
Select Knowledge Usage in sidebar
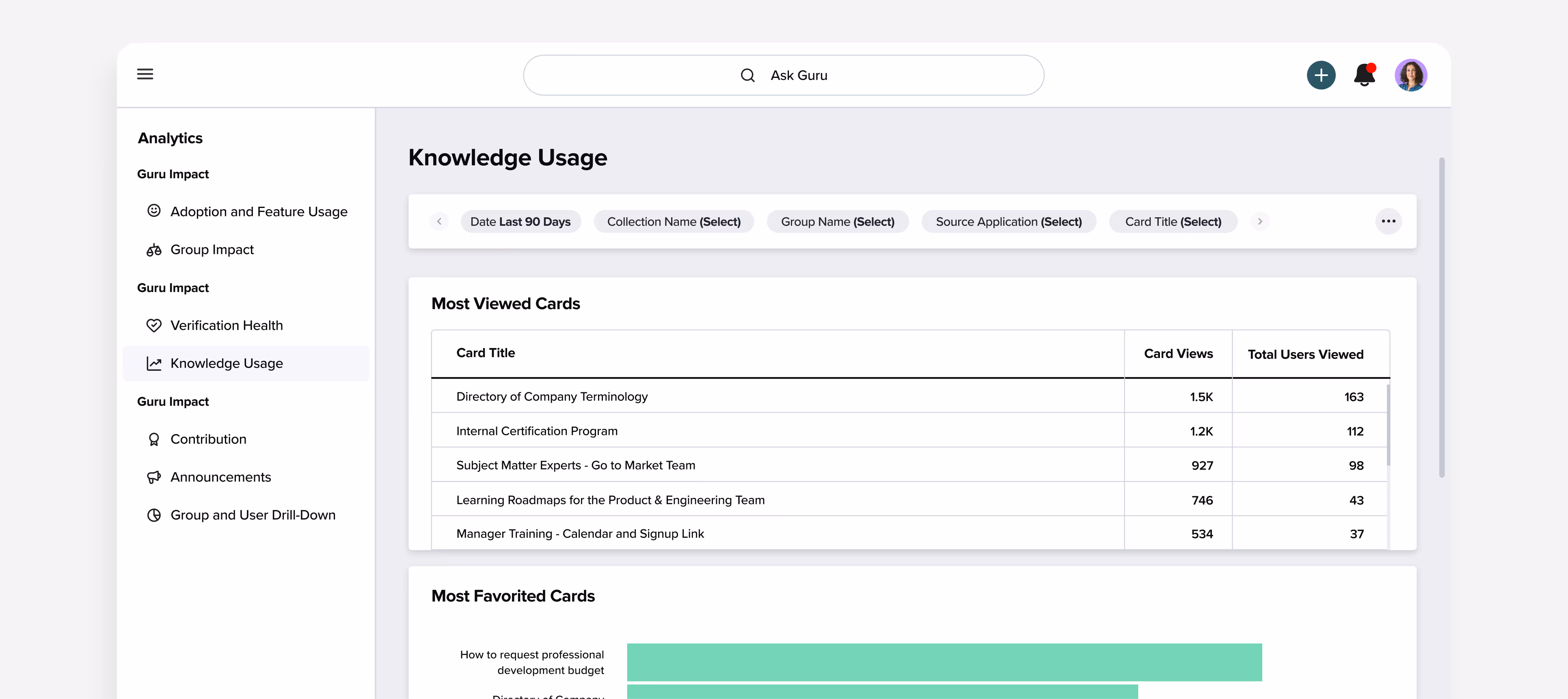pyautogui.click(x=227, y=364)
